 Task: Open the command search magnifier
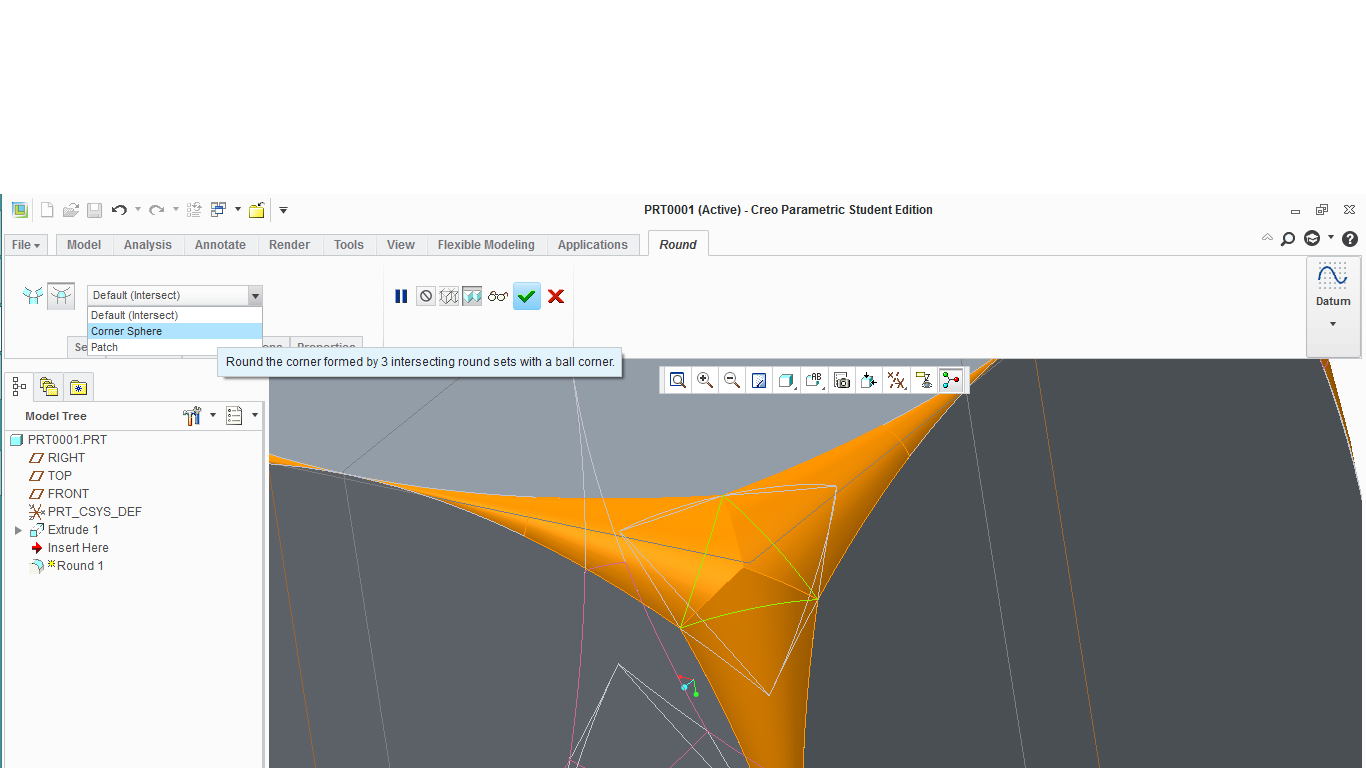pyautogui.click(x=1288, y=239)
